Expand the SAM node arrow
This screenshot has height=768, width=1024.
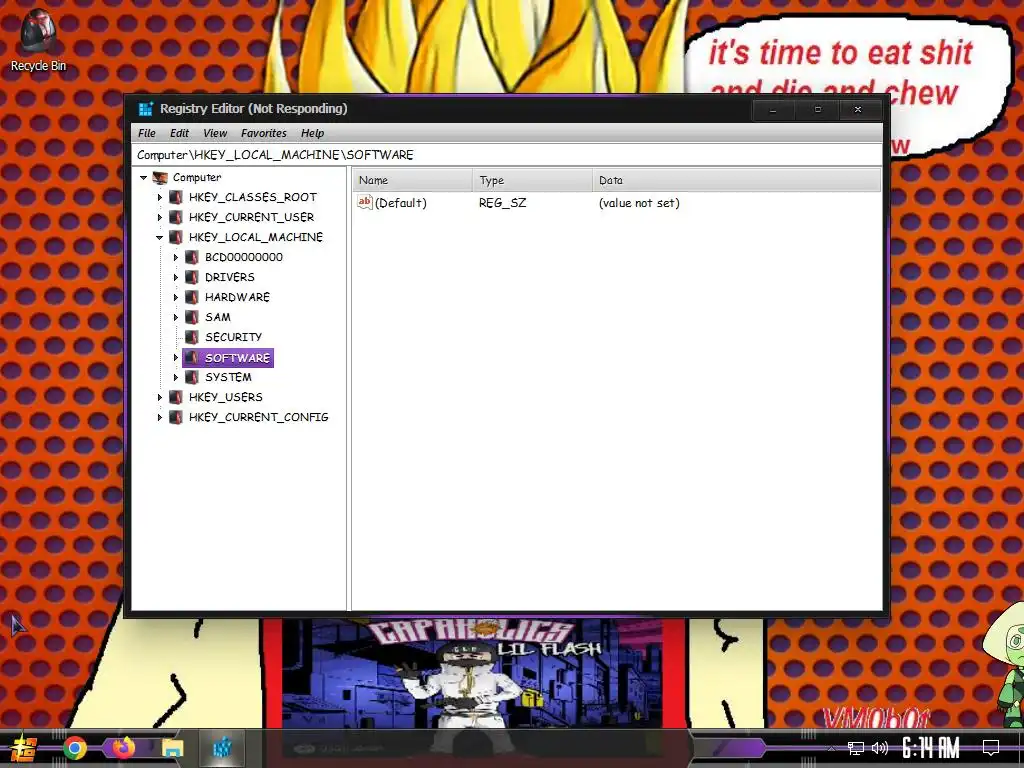click(176, 317)
